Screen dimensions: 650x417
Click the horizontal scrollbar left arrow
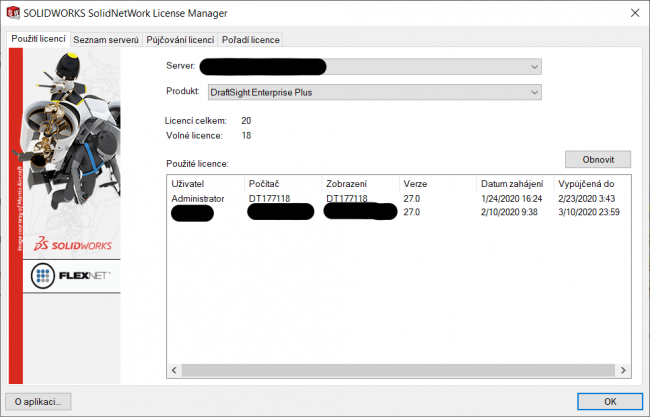point(176,370)
